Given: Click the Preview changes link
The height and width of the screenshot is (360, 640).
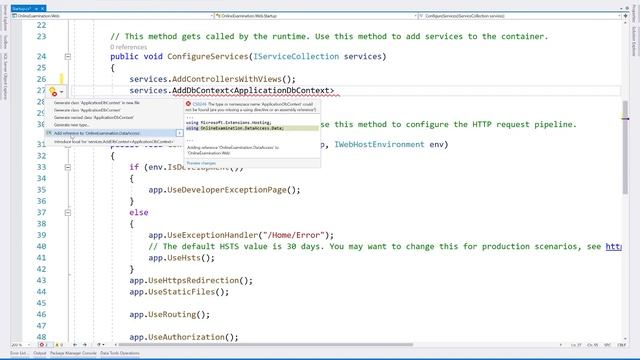Looking at the screenshot, I should 201,163.
